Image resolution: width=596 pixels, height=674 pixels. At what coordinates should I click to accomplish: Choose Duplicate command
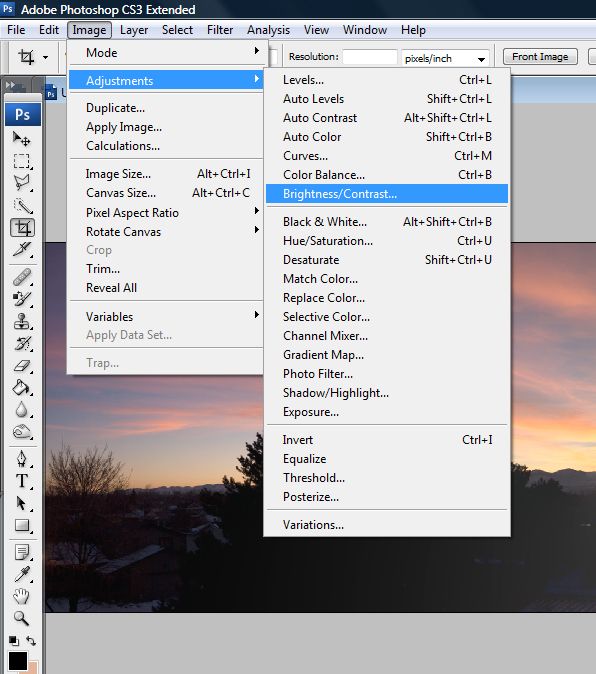click(166, 107)
